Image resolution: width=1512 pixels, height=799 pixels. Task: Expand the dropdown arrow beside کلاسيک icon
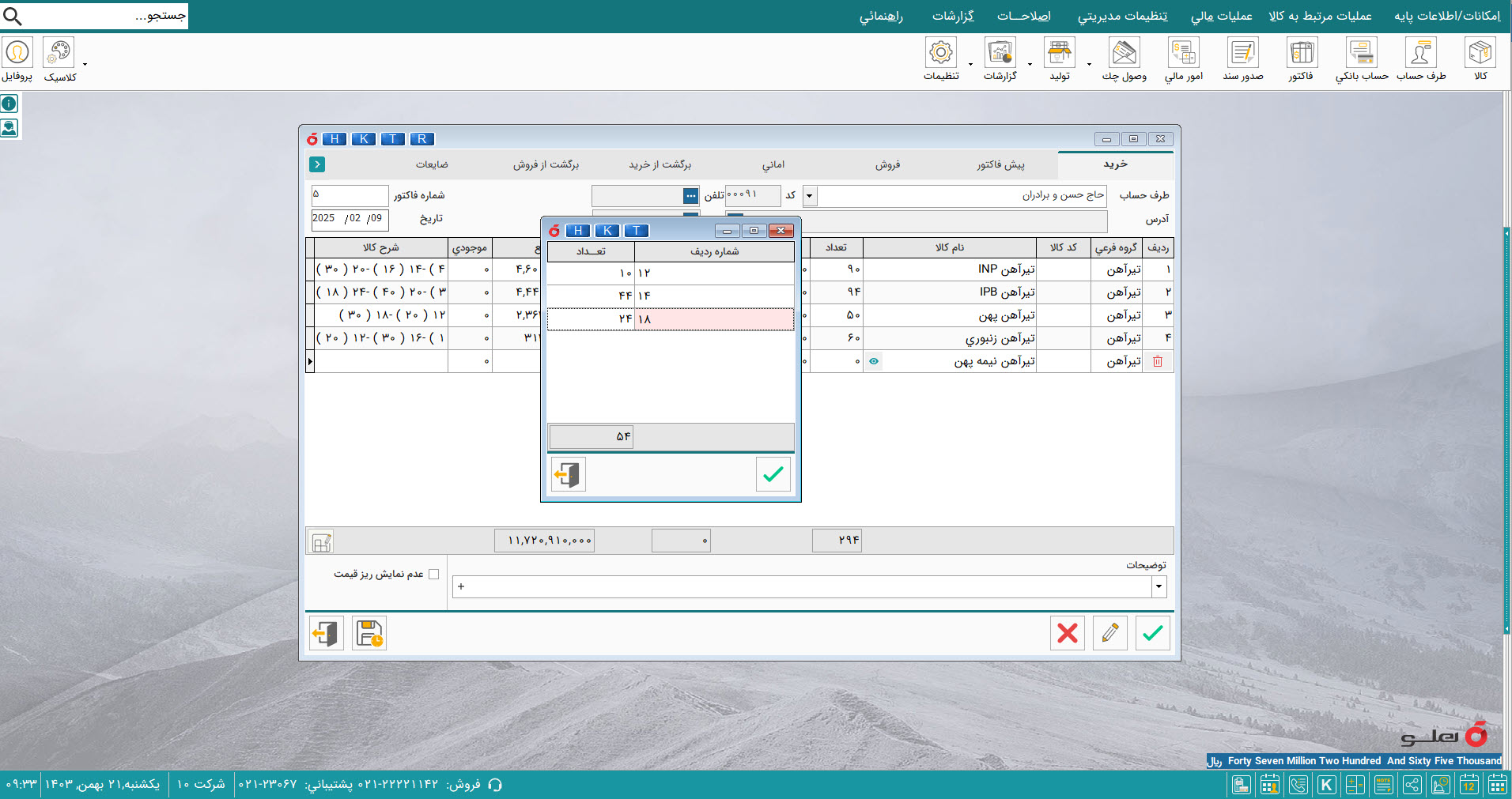point(85,65)
